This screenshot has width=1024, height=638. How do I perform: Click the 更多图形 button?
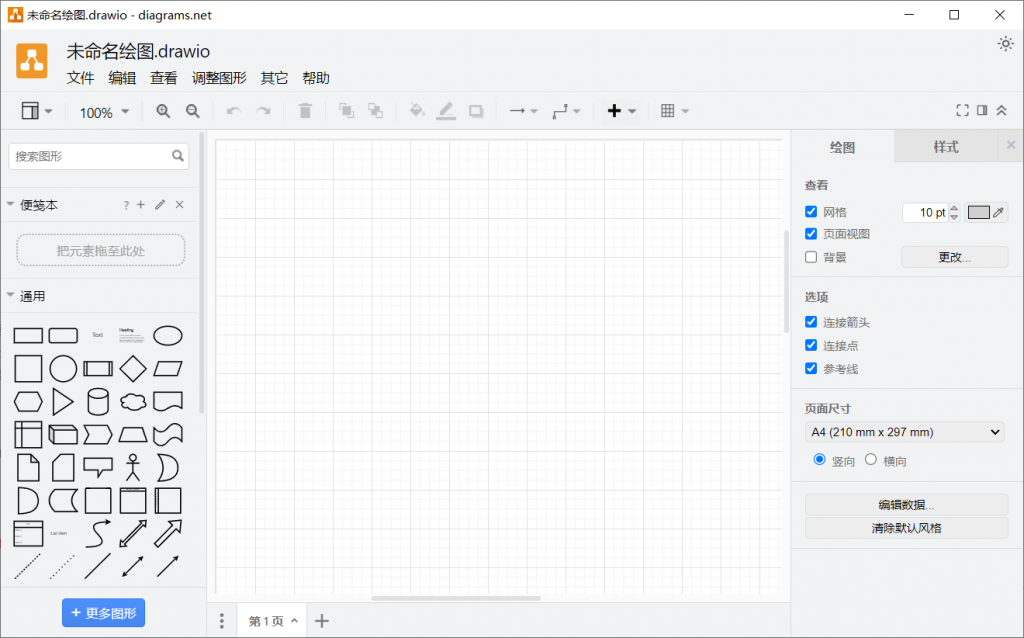click(103, 612)
